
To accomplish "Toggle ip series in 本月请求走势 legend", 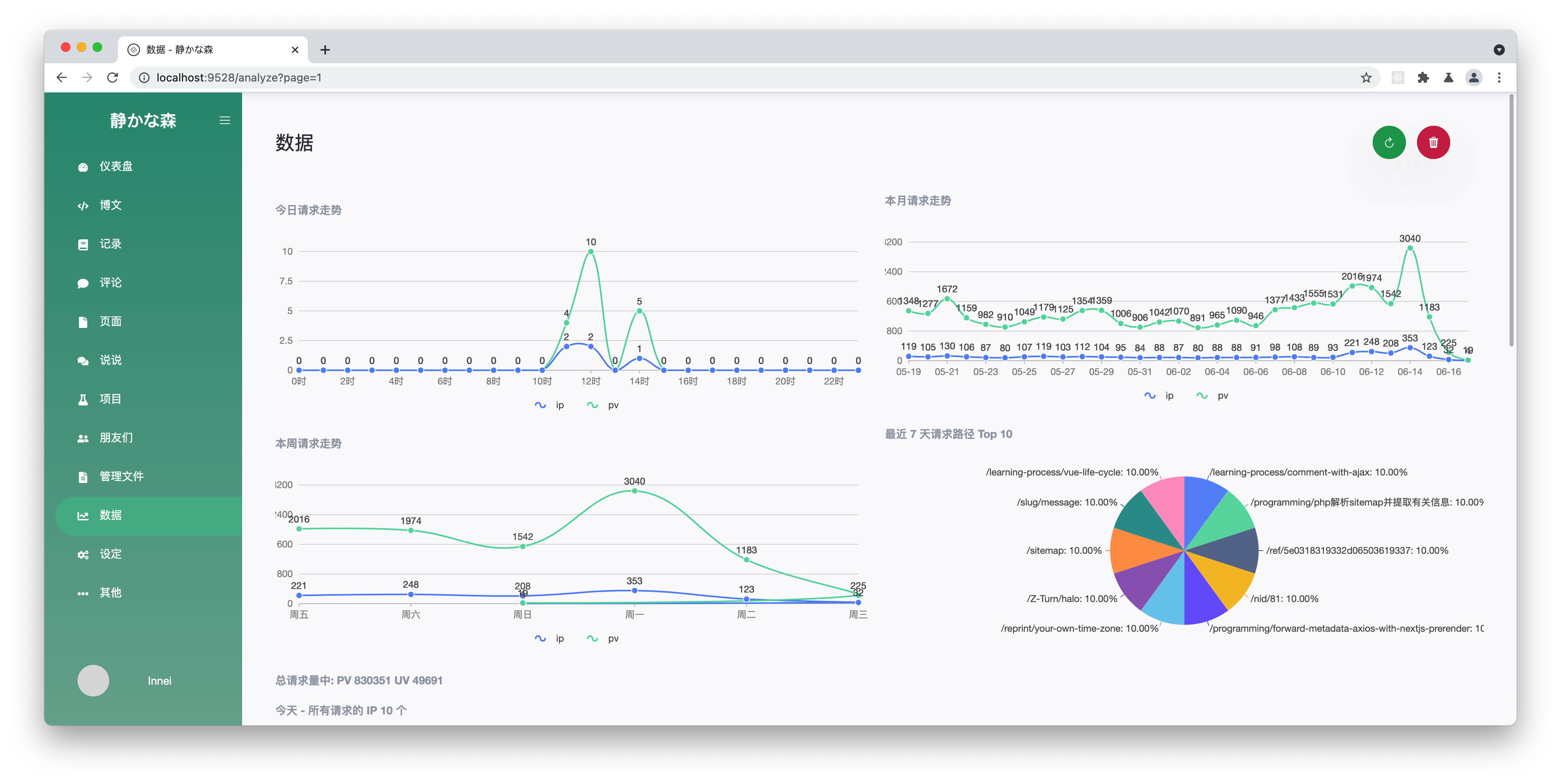I will (x=1159, y=395).
